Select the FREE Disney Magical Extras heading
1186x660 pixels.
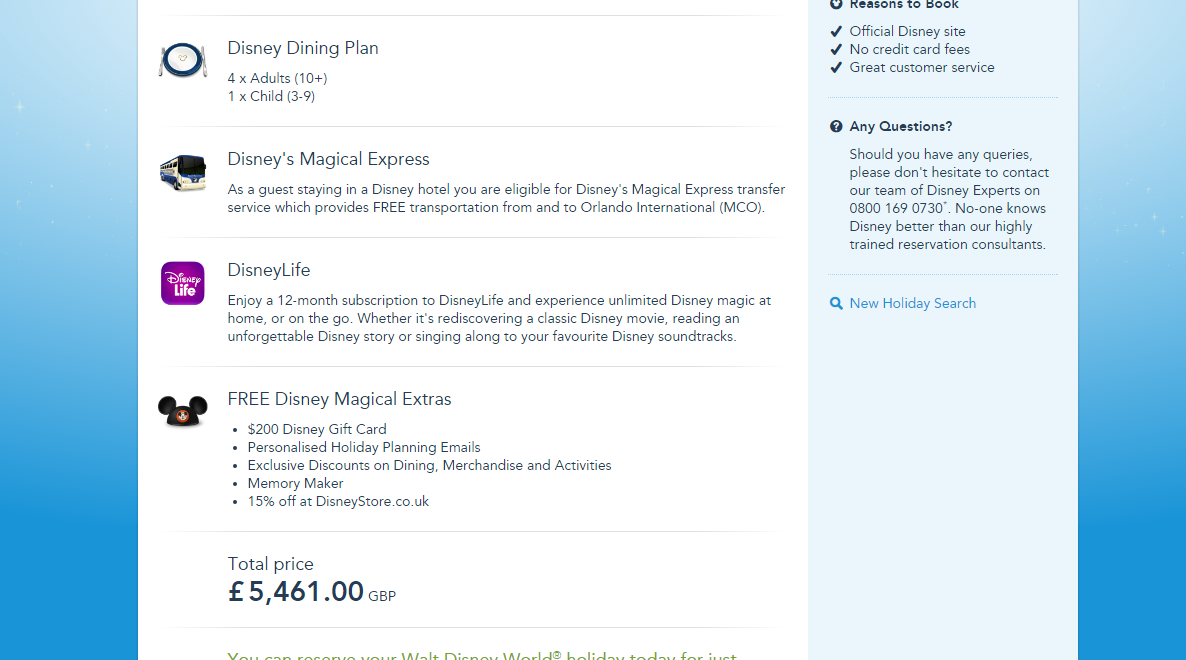click(x=339, y=399)
